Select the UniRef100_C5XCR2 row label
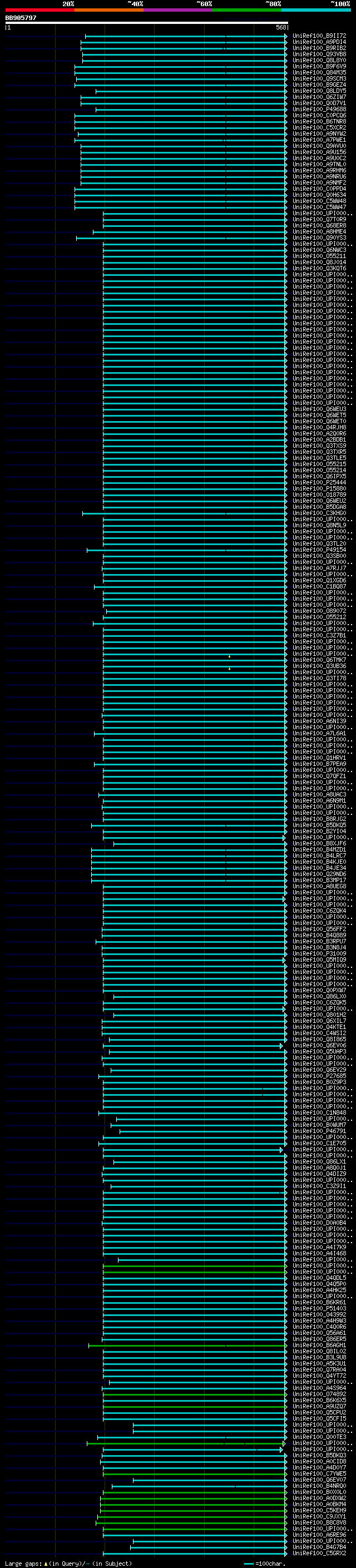This screenshot has height=1568, width=356. pyautogui.click(x=319, y=127)
